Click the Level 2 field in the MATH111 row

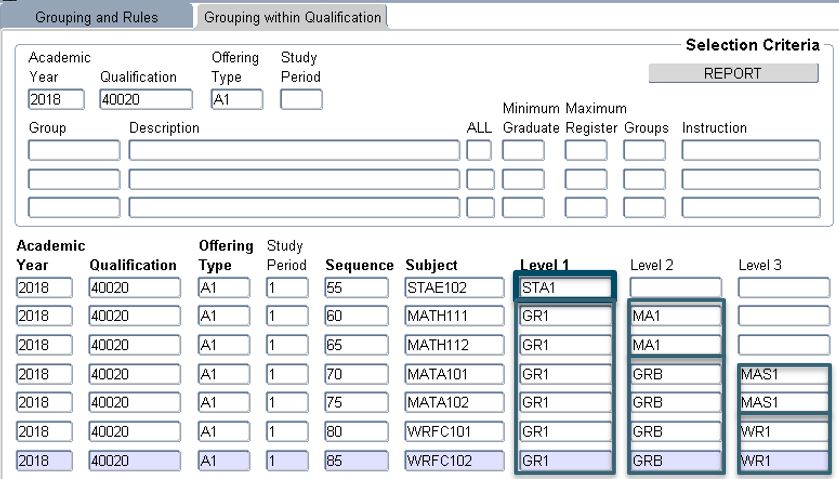[x=675, y=316]
